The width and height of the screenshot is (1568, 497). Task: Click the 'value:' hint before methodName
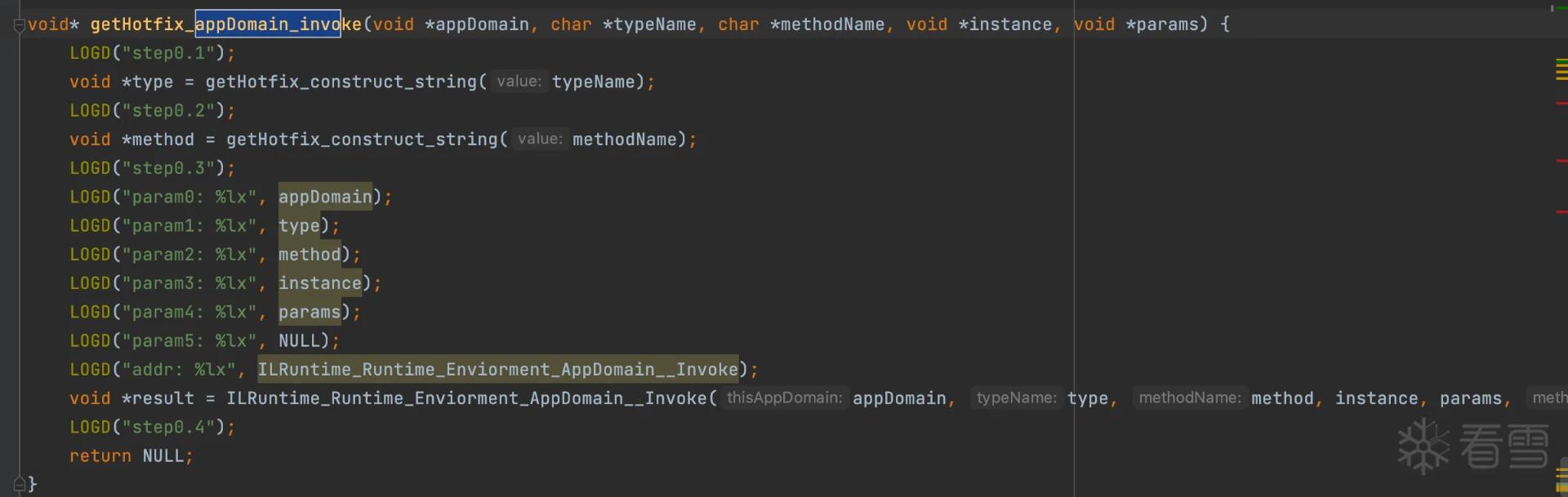540,140
